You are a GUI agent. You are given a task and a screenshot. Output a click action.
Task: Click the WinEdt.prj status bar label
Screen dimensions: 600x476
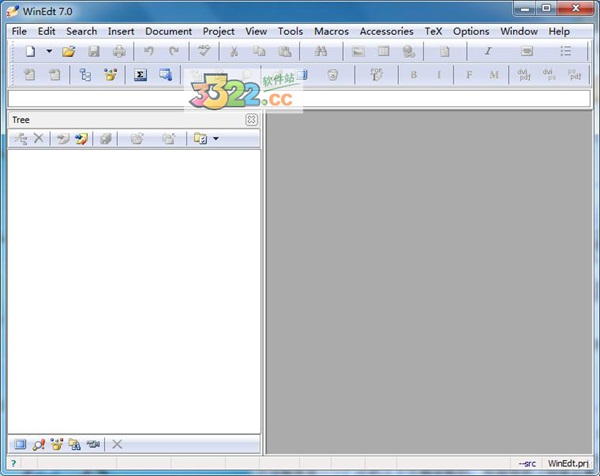570,463
